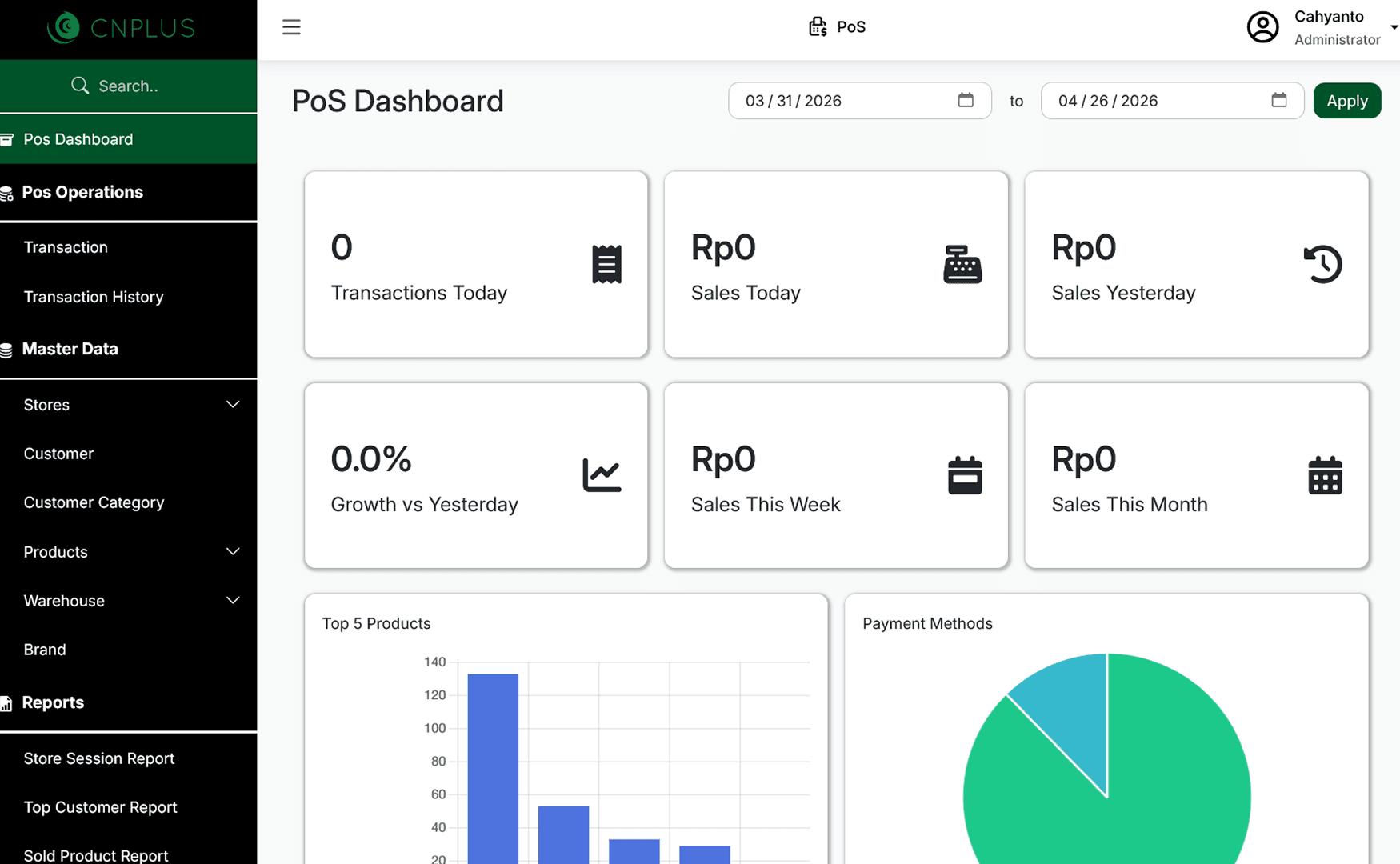Open the start date calendar picker
The image size is (1400, 864).
(966, 100)
